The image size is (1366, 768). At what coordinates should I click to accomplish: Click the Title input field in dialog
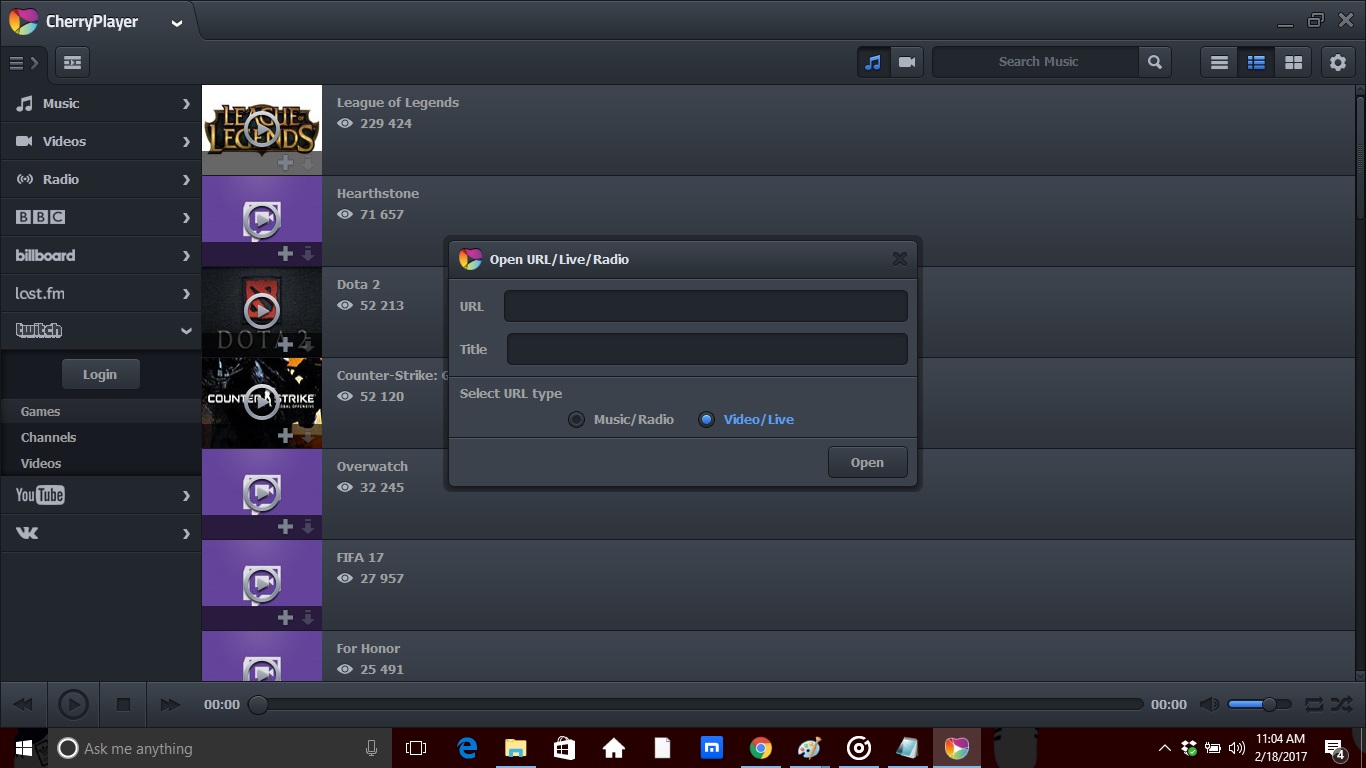707,349
